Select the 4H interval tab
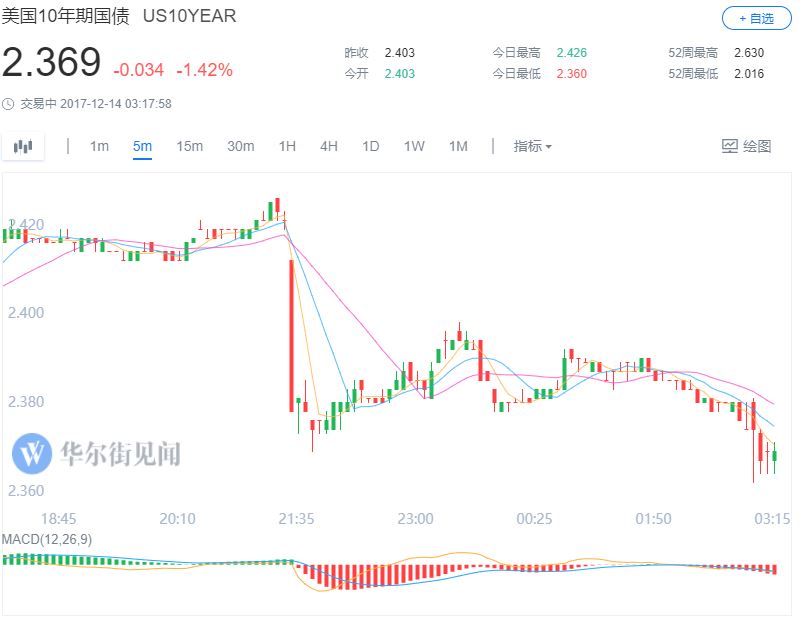Screen dimensions: 802x627 (329, 147)
